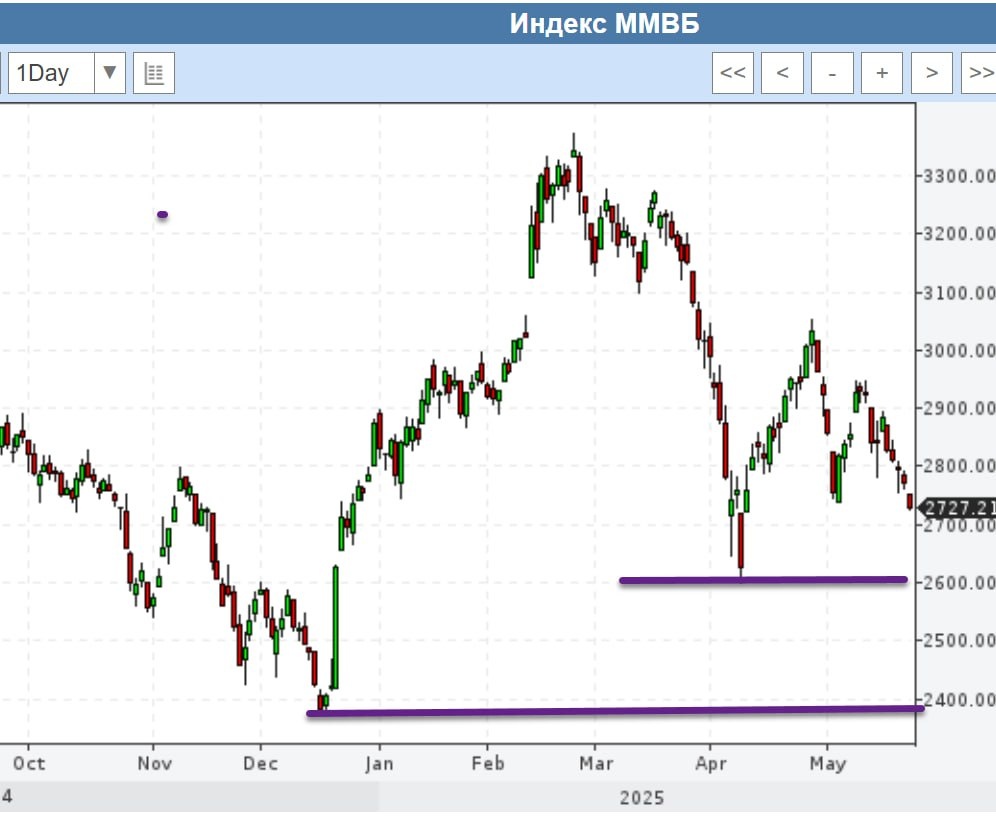The height and width of the screenshot is (821, 996).
Task: Click the 2500.00 price axis label
Action: (959, 640)
